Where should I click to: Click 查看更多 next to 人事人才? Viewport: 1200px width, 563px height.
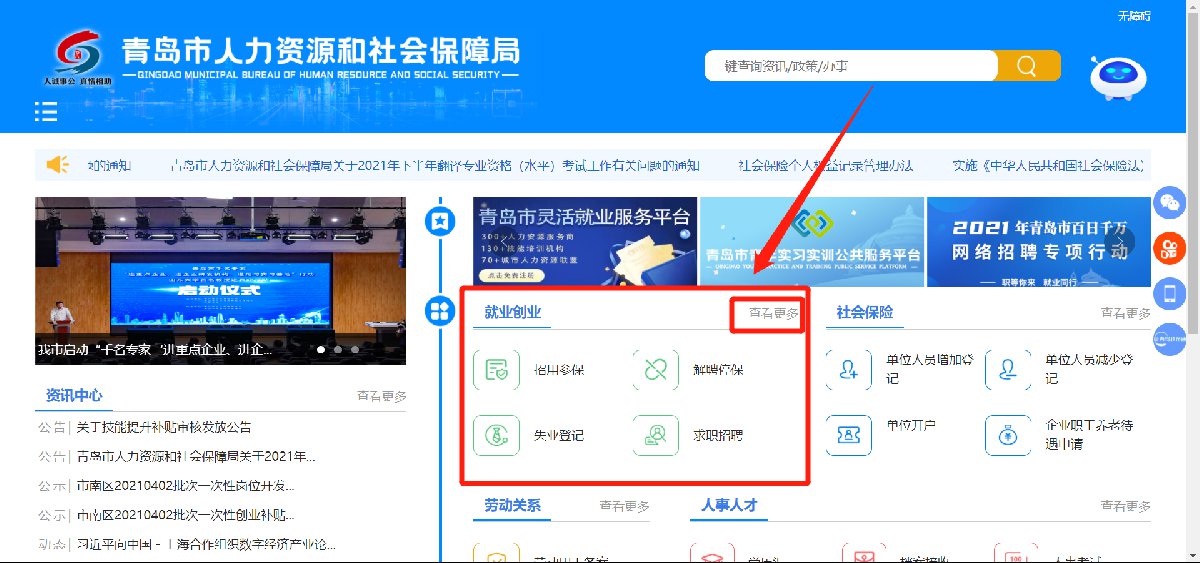click(x=1126, y=507)
